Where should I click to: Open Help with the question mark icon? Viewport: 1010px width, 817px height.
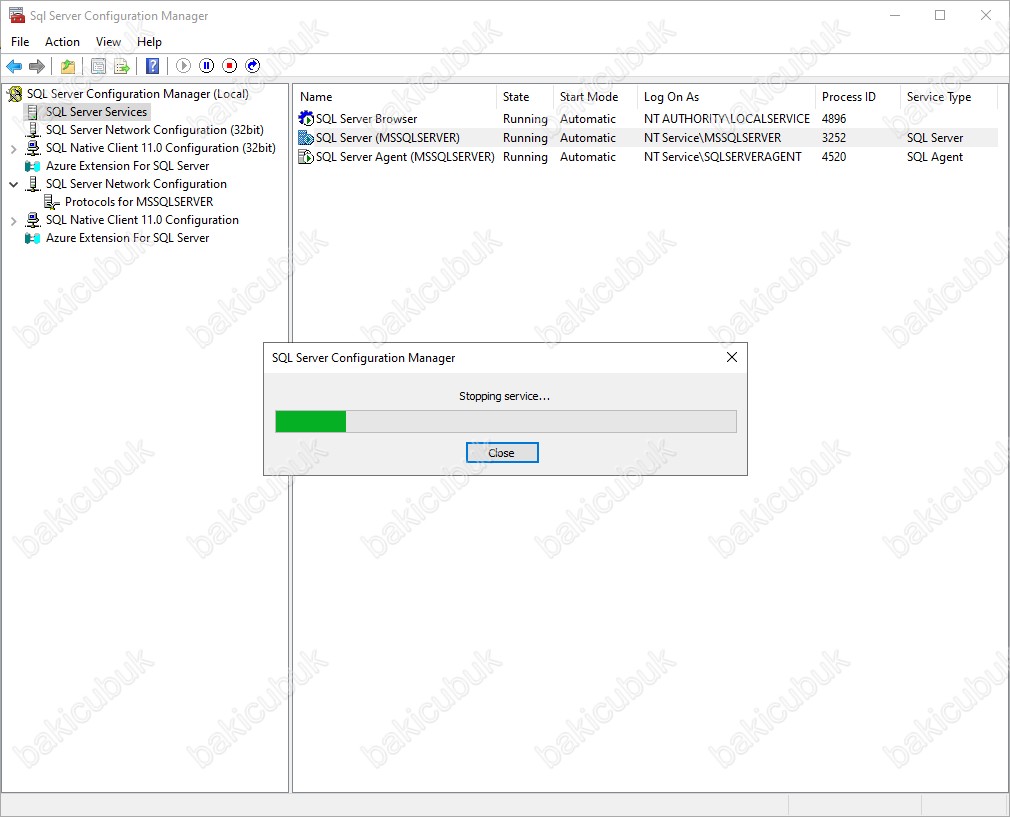pyautogui.click(x=153, y=66)
